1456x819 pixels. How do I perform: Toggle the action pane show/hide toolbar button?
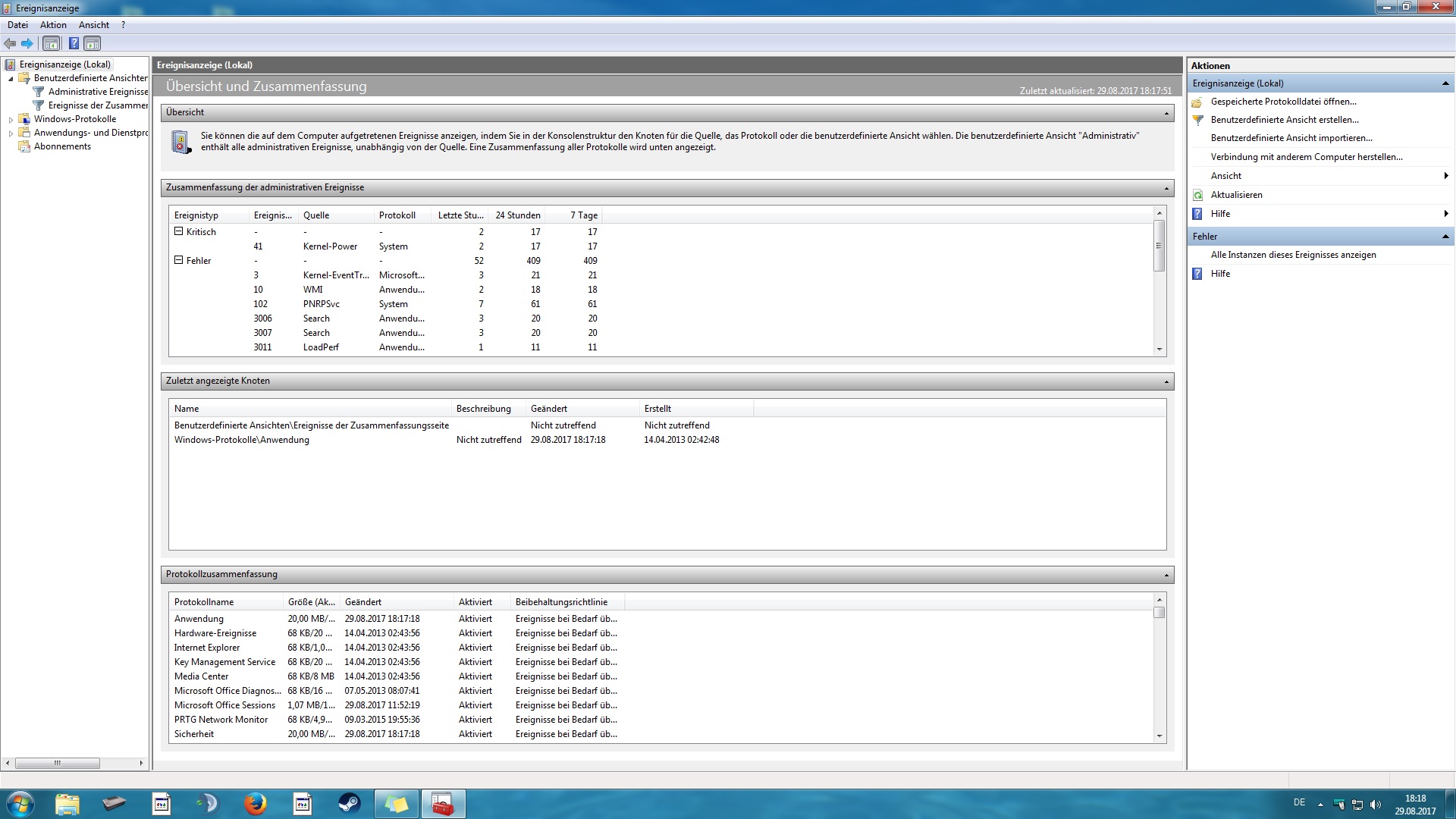click(x=92, y=44)
